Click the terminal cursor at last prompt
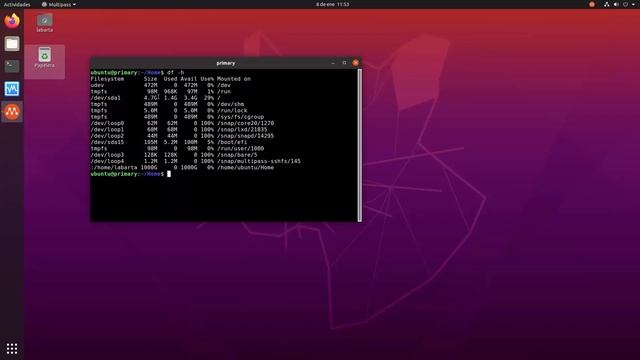Screen dimensions: 640x360 169,174
